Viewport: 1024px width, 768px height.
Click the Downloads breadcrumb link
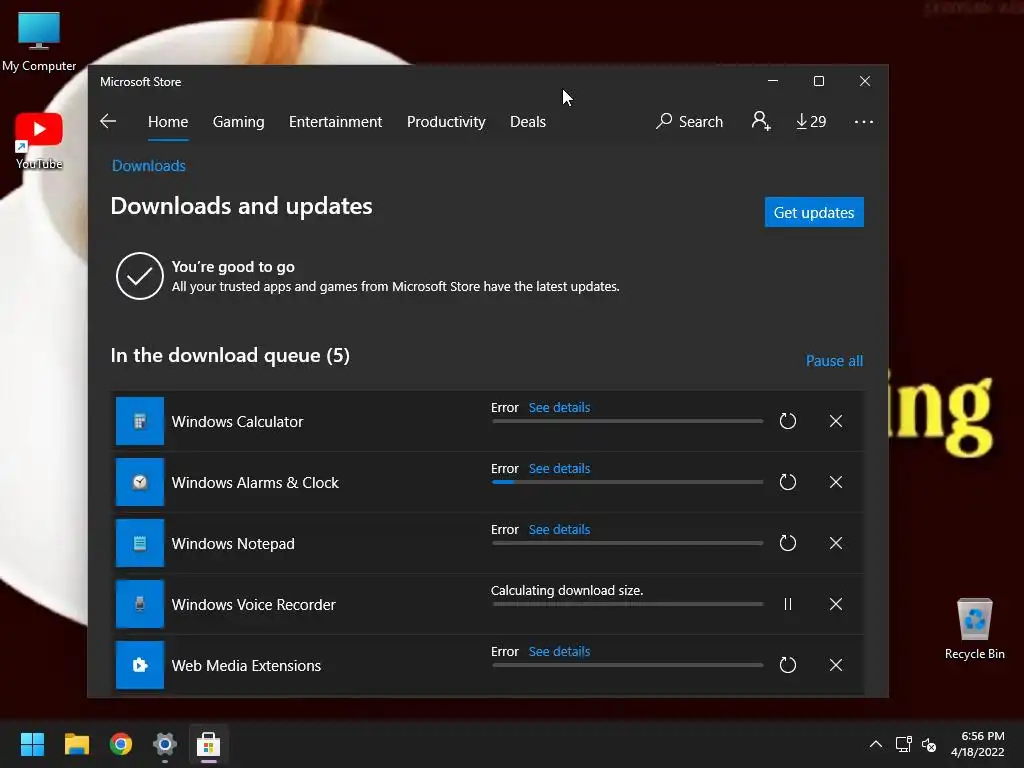click(149, 166)
